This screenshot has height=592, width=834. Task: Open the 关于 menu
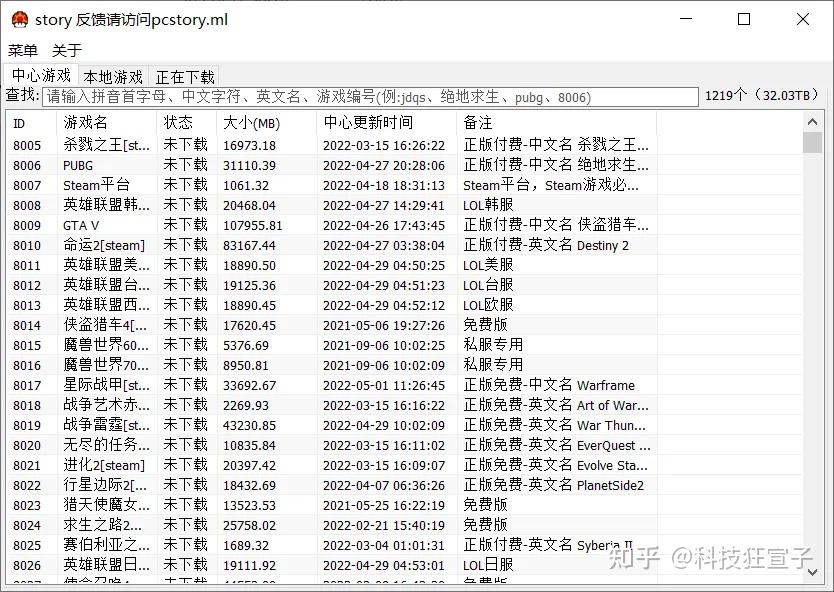point(67,50)
